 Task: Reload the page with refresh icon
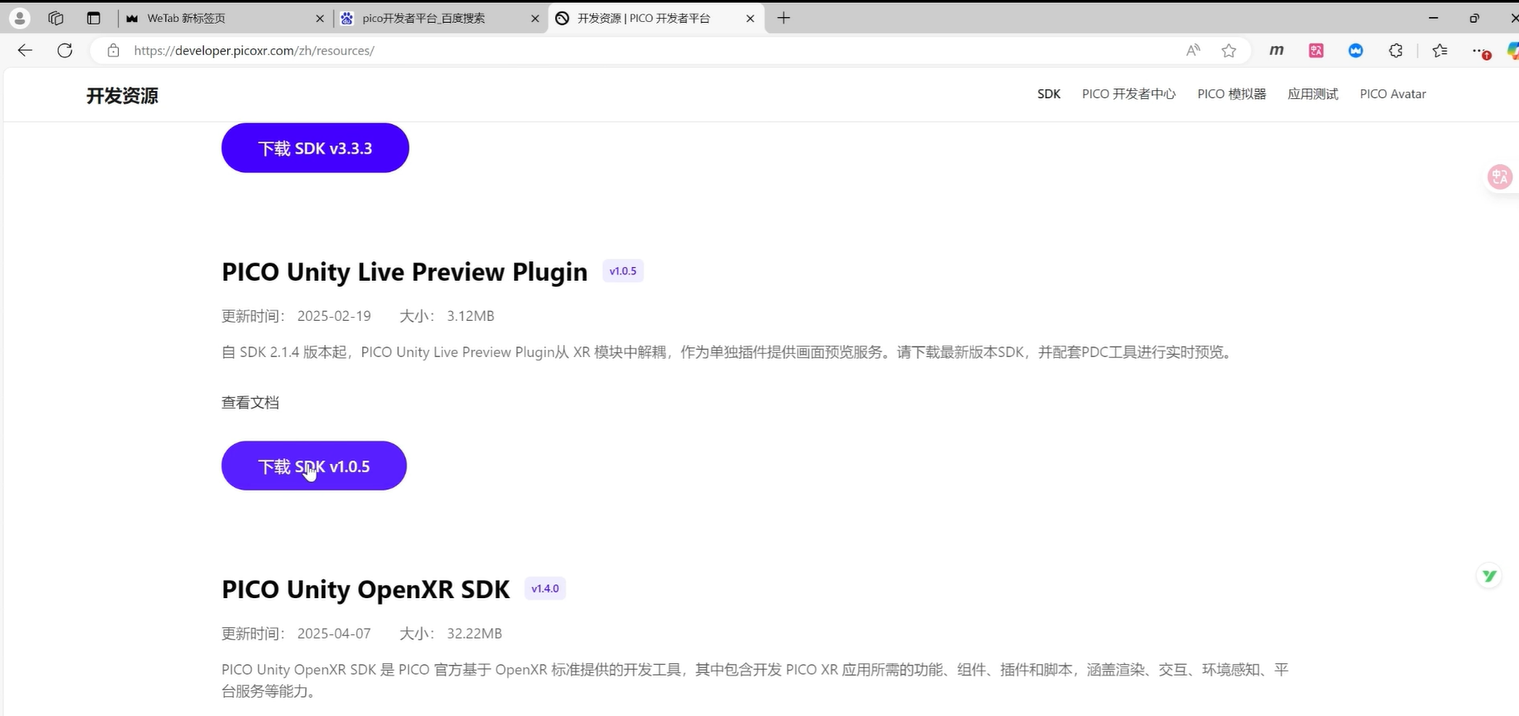(x=65, y=50)
